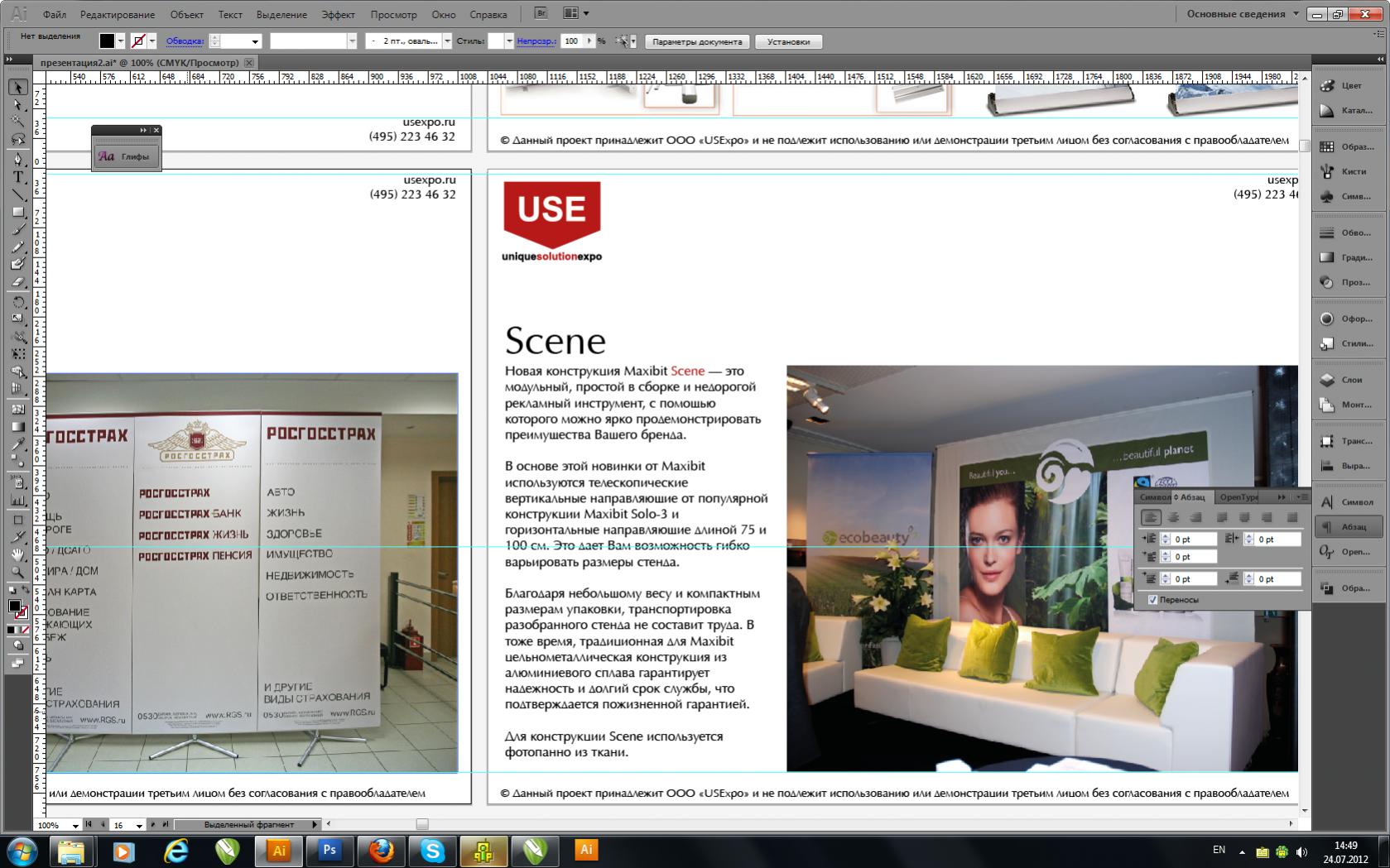Open the Цвет (Color) panel
Viewport: 1390px width, 868px height.
point(1349,85)
